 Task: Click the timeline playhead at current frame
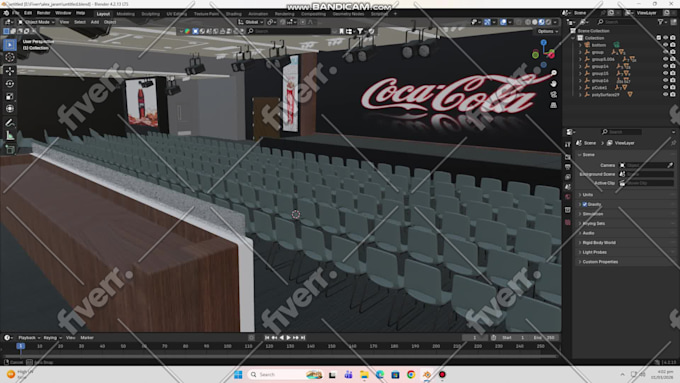(20, 346)
